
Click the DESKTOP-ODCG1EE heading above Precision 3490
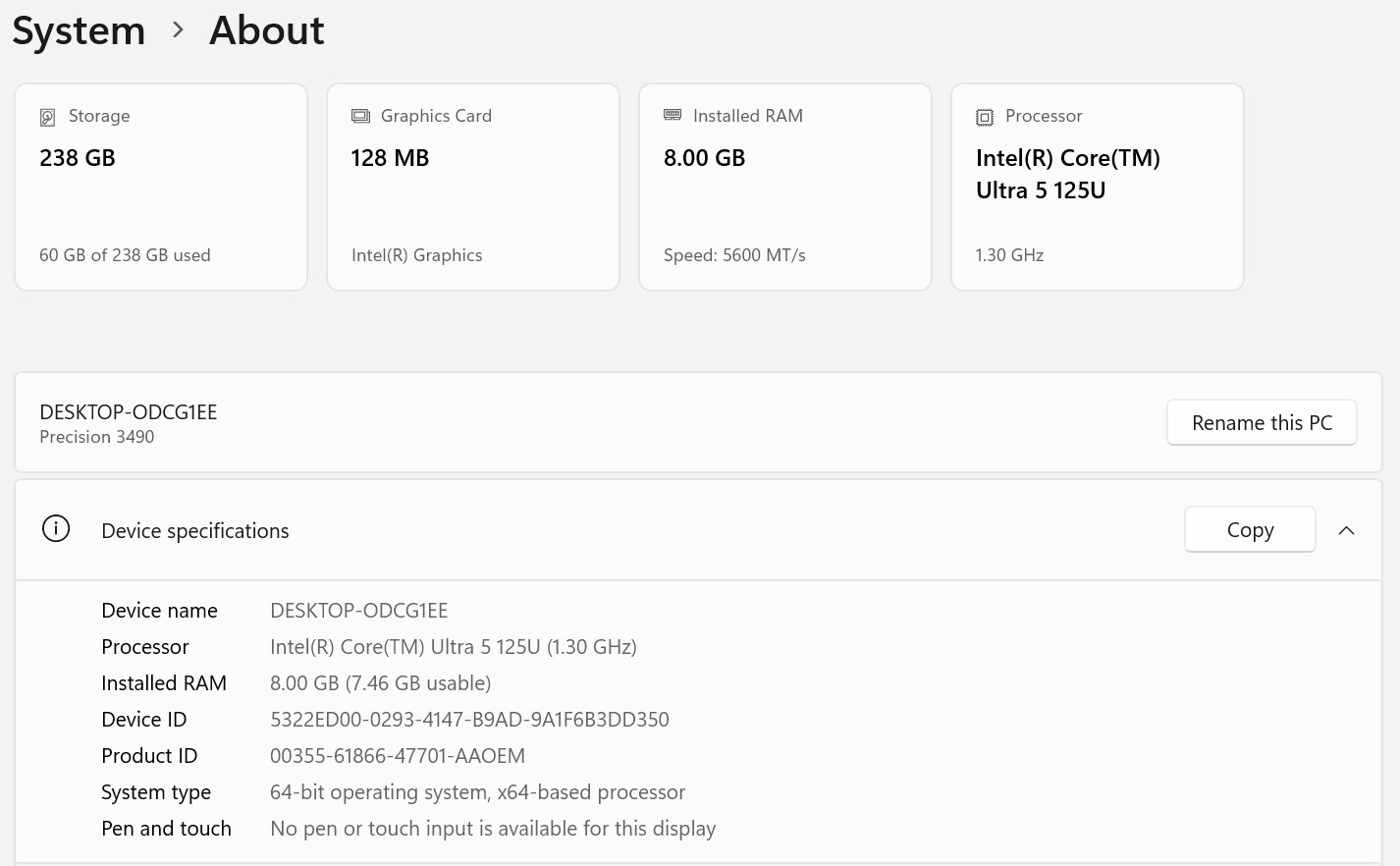(129, 412)
